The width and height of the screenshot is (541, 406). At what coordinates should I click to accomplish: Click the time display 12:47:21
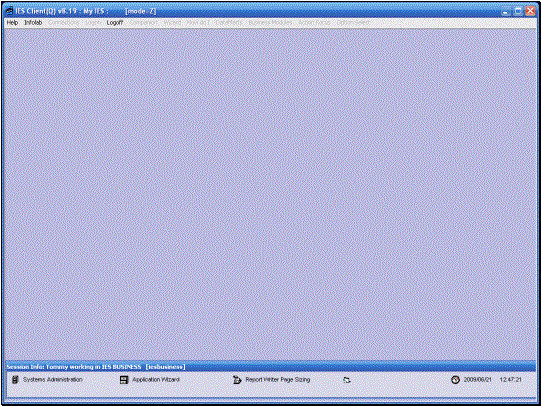(x=511, y=379)
